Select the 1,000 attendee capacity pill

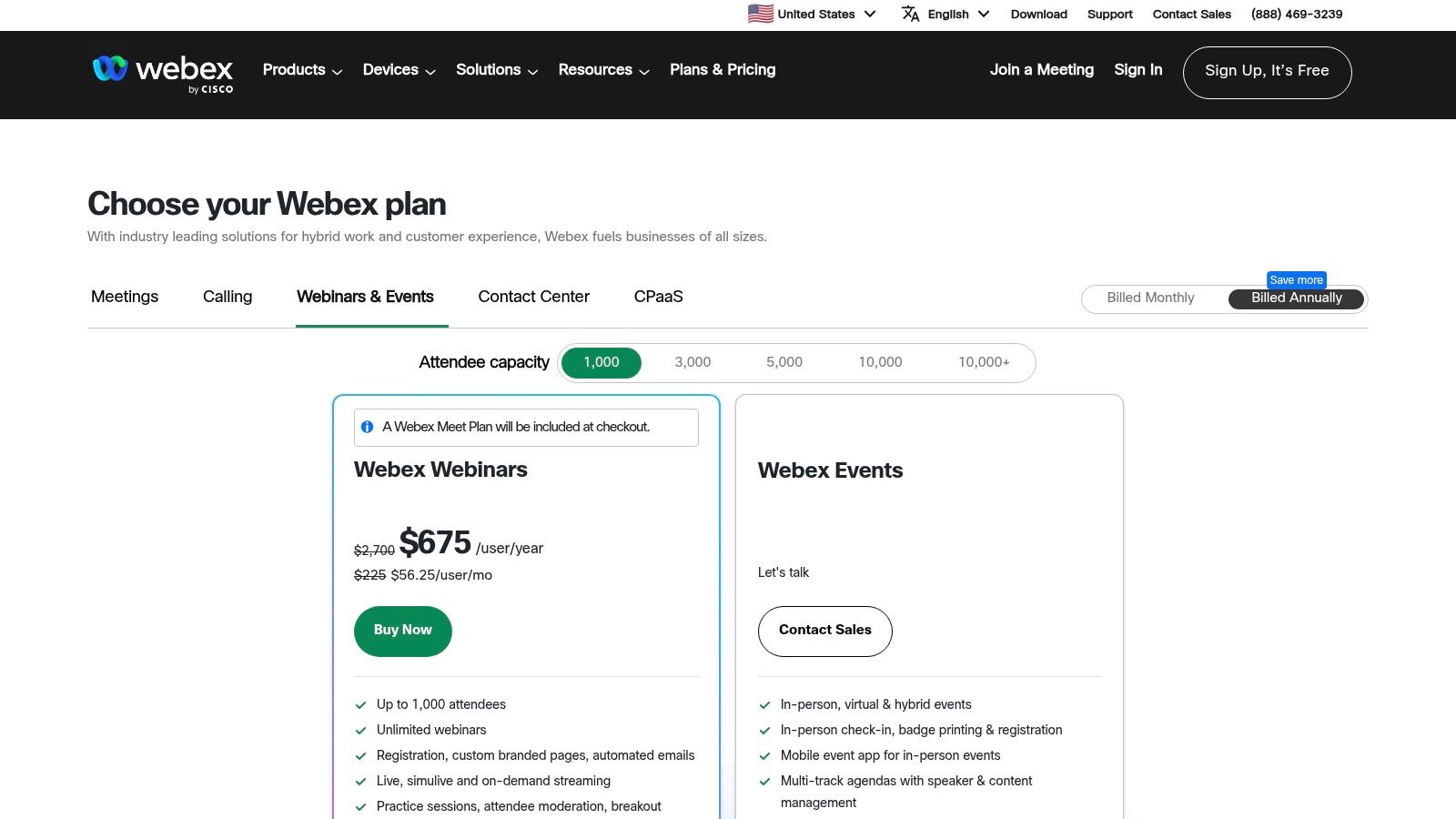click(601, 362)
